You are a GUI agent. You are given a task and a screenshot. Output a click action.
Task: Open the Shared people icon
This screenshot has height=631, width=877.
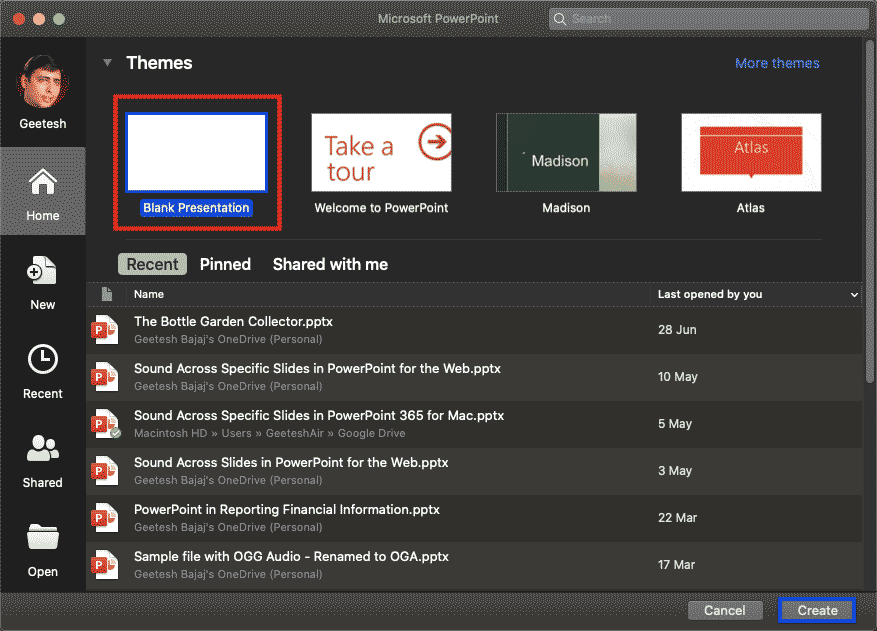pos(42,450)
